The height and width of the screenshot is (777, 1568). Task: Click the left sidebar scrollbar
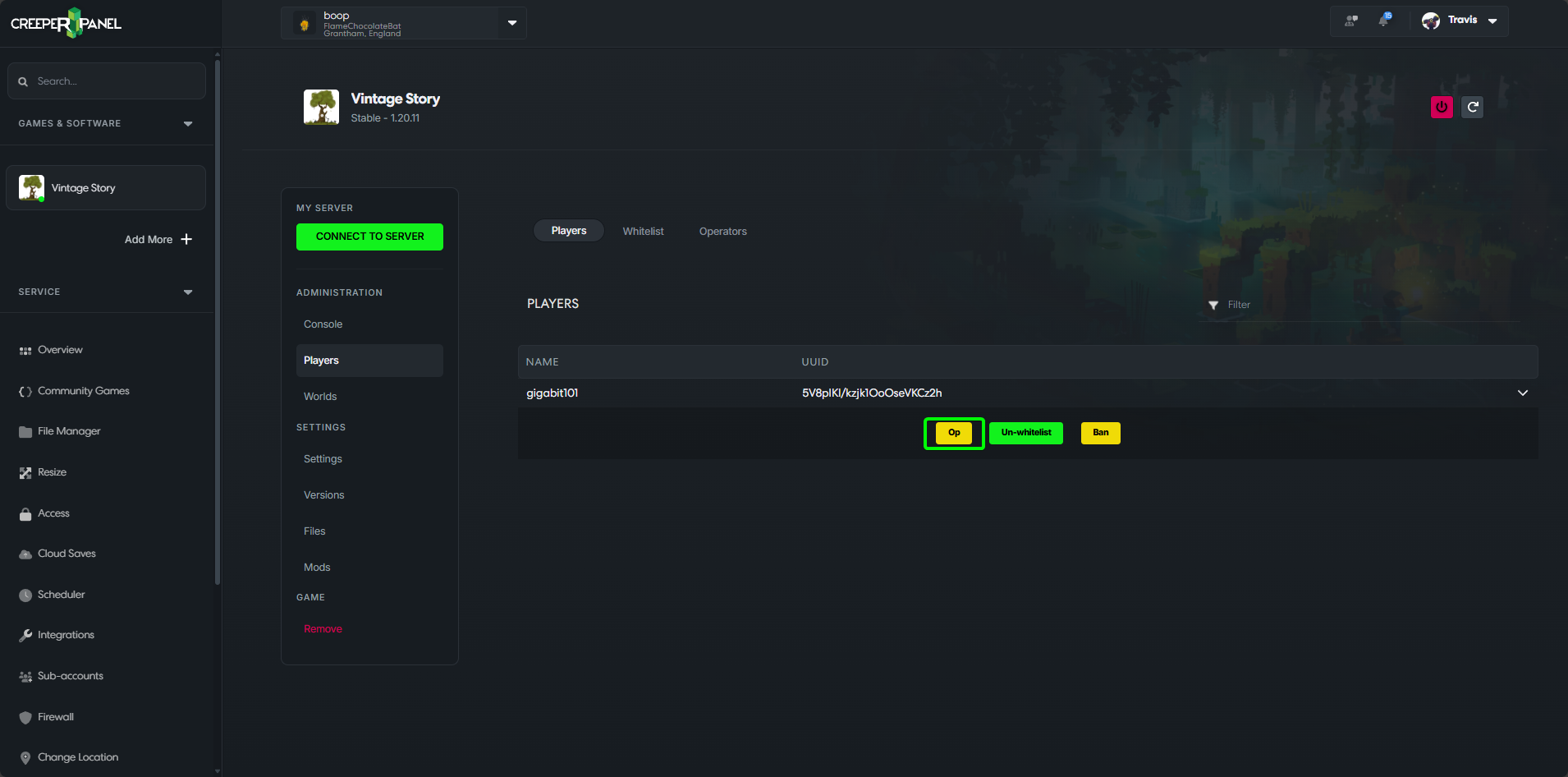pyautogui.click(x=217, y=320)
